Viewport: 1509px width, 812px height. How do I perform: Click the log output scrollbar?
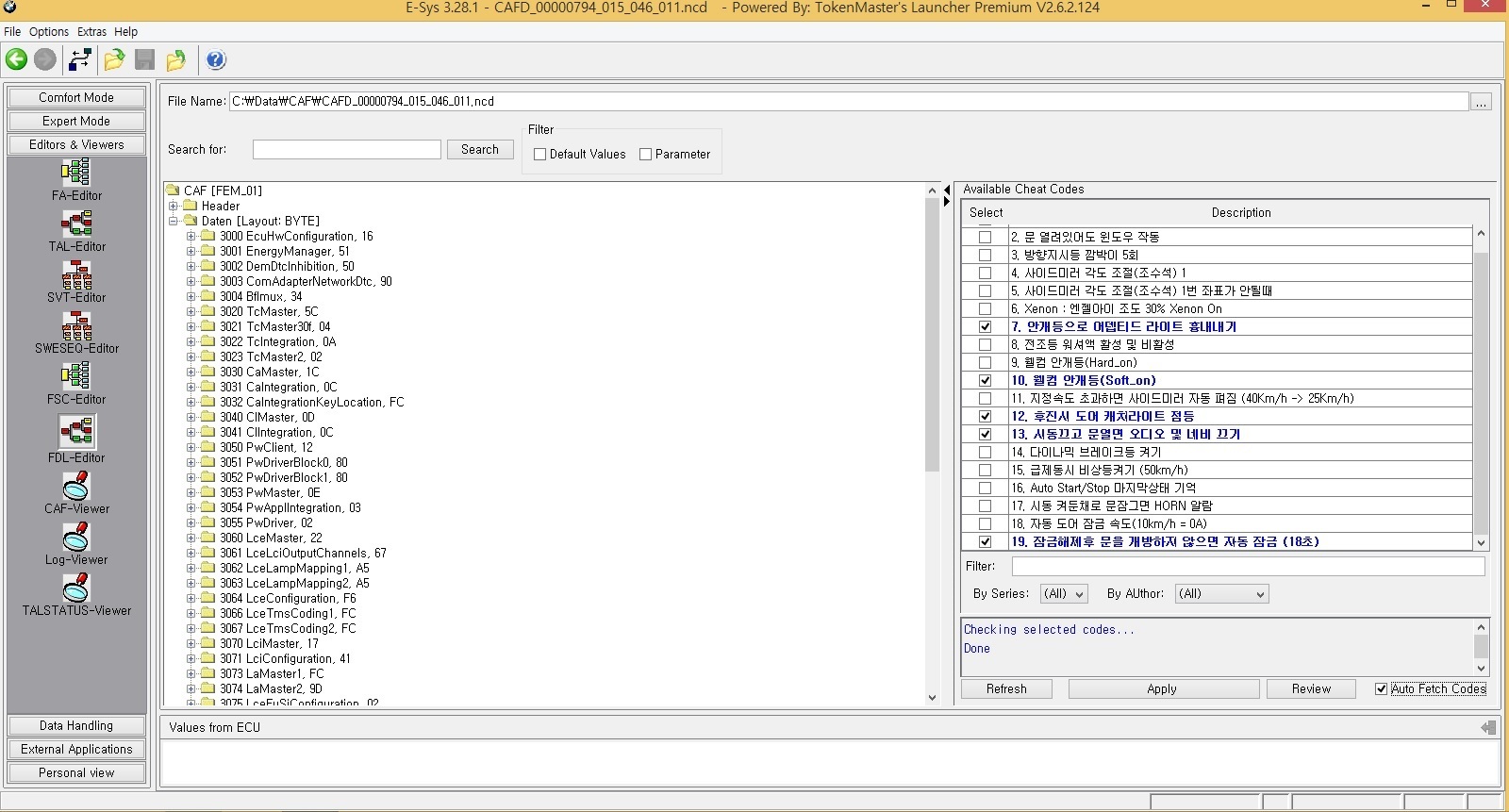pos(1481,647)
